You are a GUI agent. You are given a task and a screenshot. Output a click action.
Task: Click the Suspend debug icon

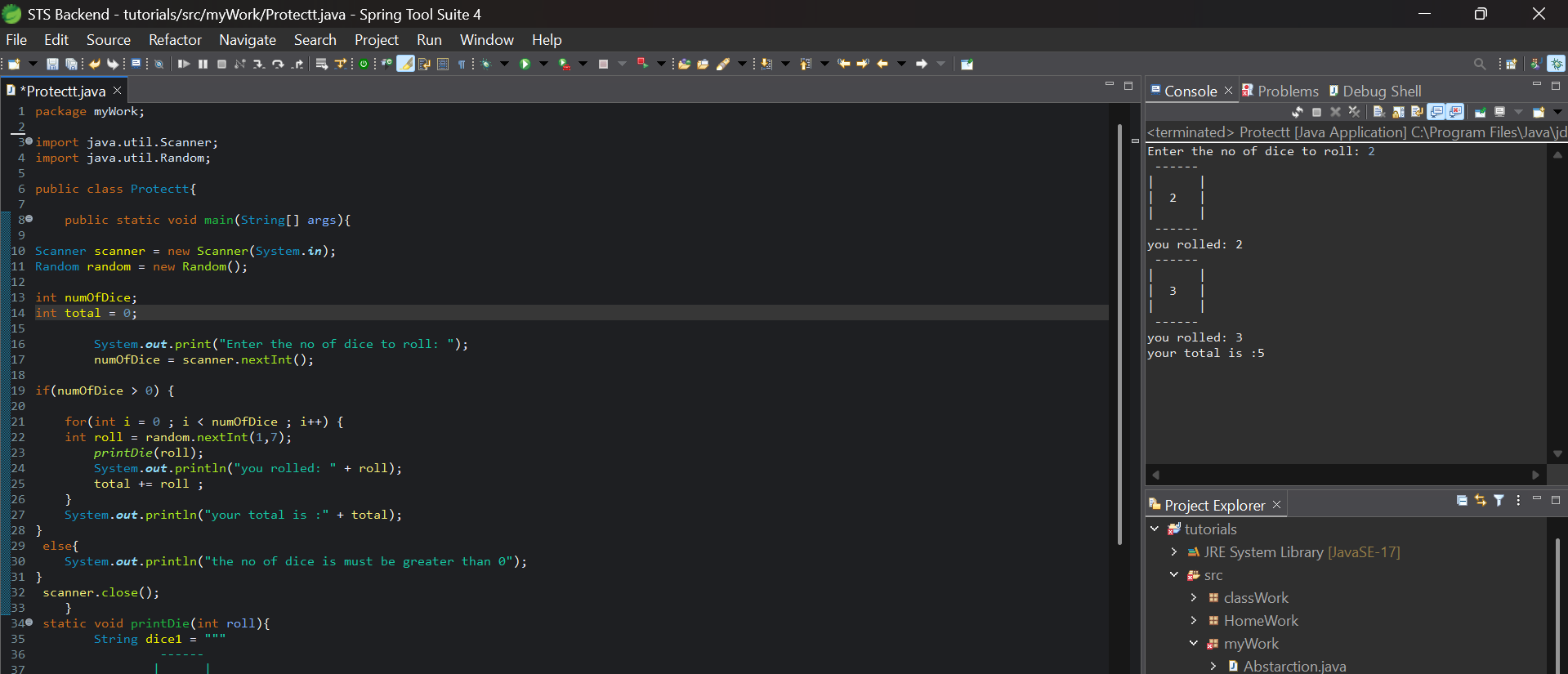tap(203, 64)
